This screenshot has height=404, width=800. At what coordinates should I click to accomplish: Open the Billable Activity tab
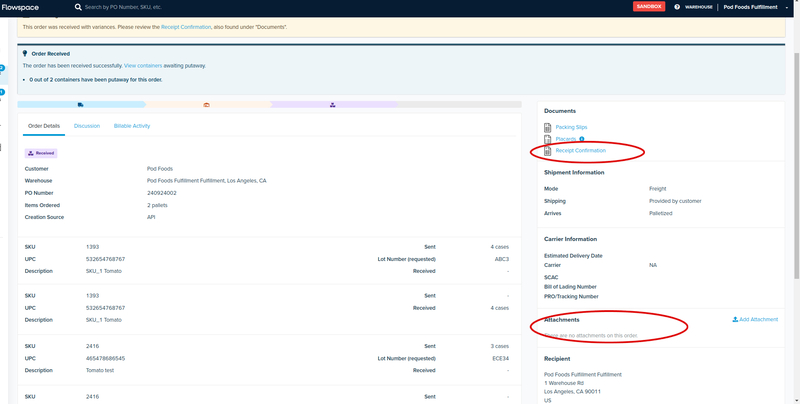pyautogui.click(x=132, y=126)
